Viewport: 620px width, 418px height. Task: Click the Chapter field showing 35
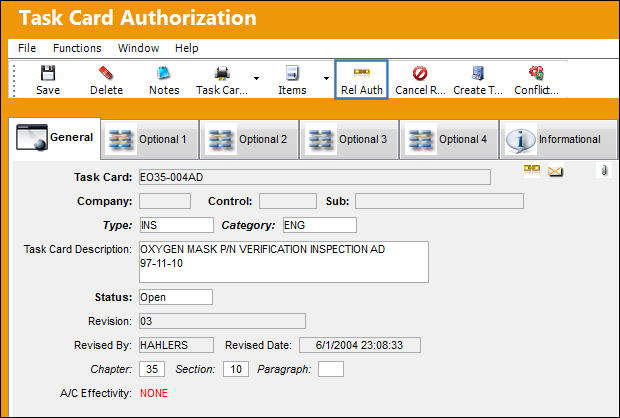point(152,369)
